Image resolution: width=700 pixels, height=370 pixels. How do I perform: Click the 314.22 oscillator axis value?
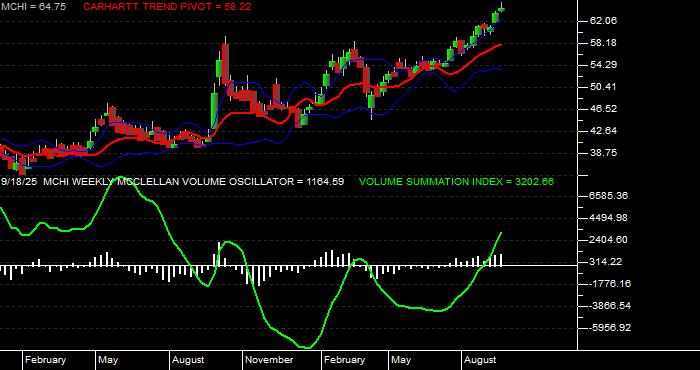[x=606, y=262]
